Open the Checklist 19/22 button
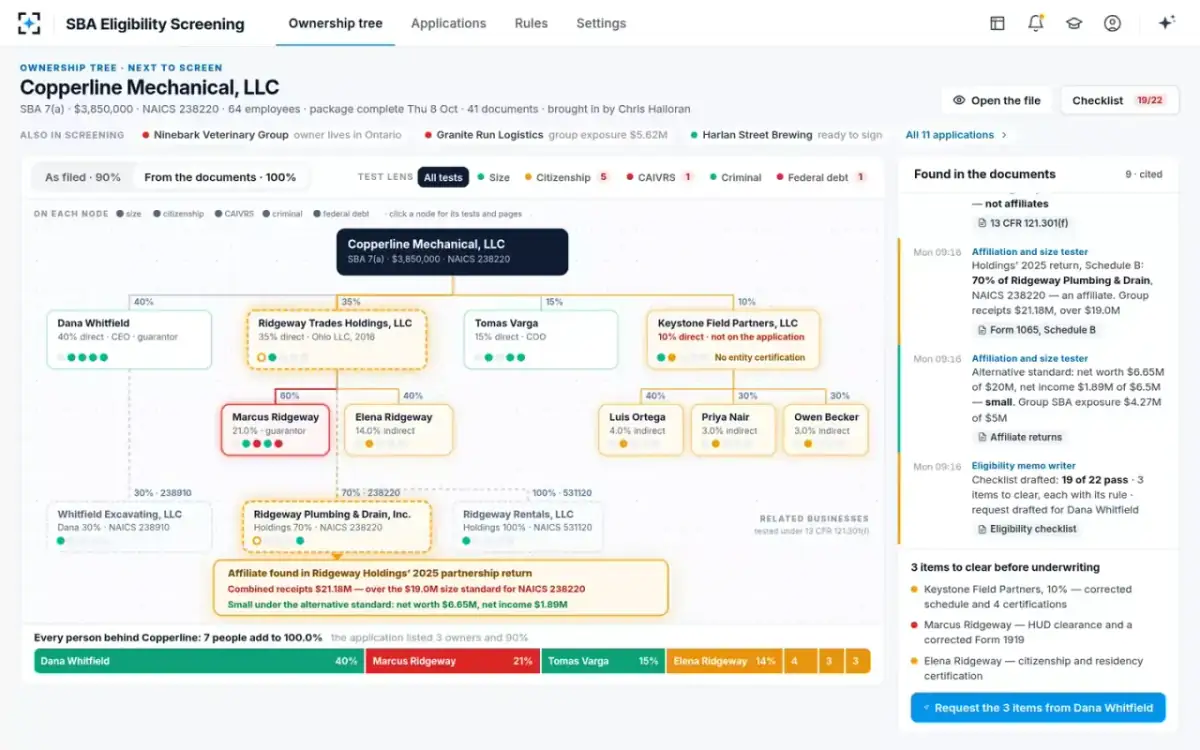 1118,100
